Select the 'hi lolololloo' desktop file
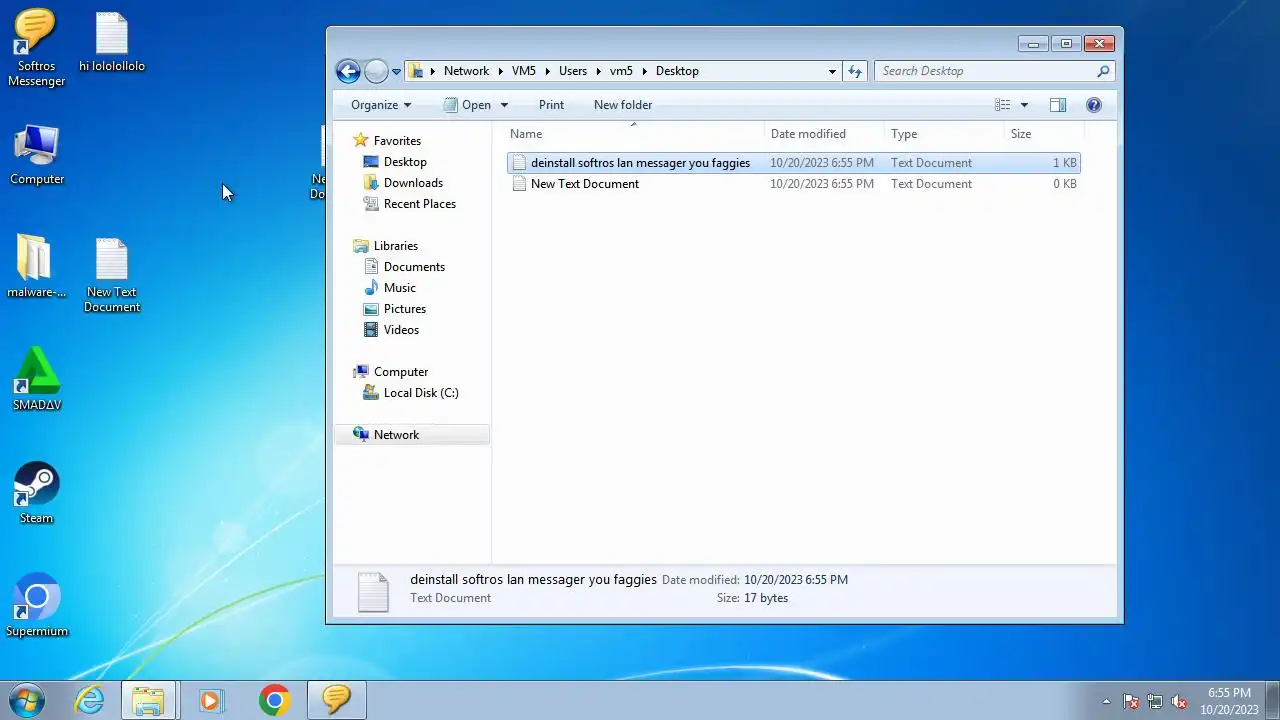 pyautogui.click(x=112, y=44)
